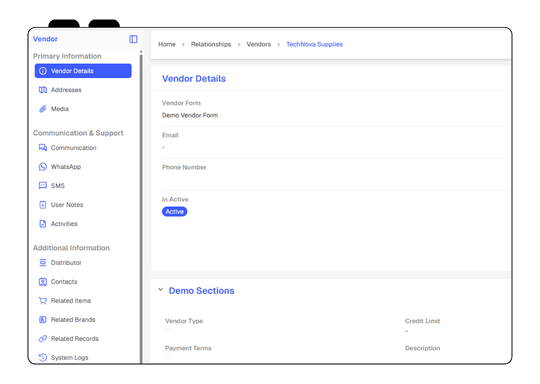Image resolution: width=540 pixels, height=384 pixels.
Task: Click the Activities document icon
Action: tap(43, 224)
